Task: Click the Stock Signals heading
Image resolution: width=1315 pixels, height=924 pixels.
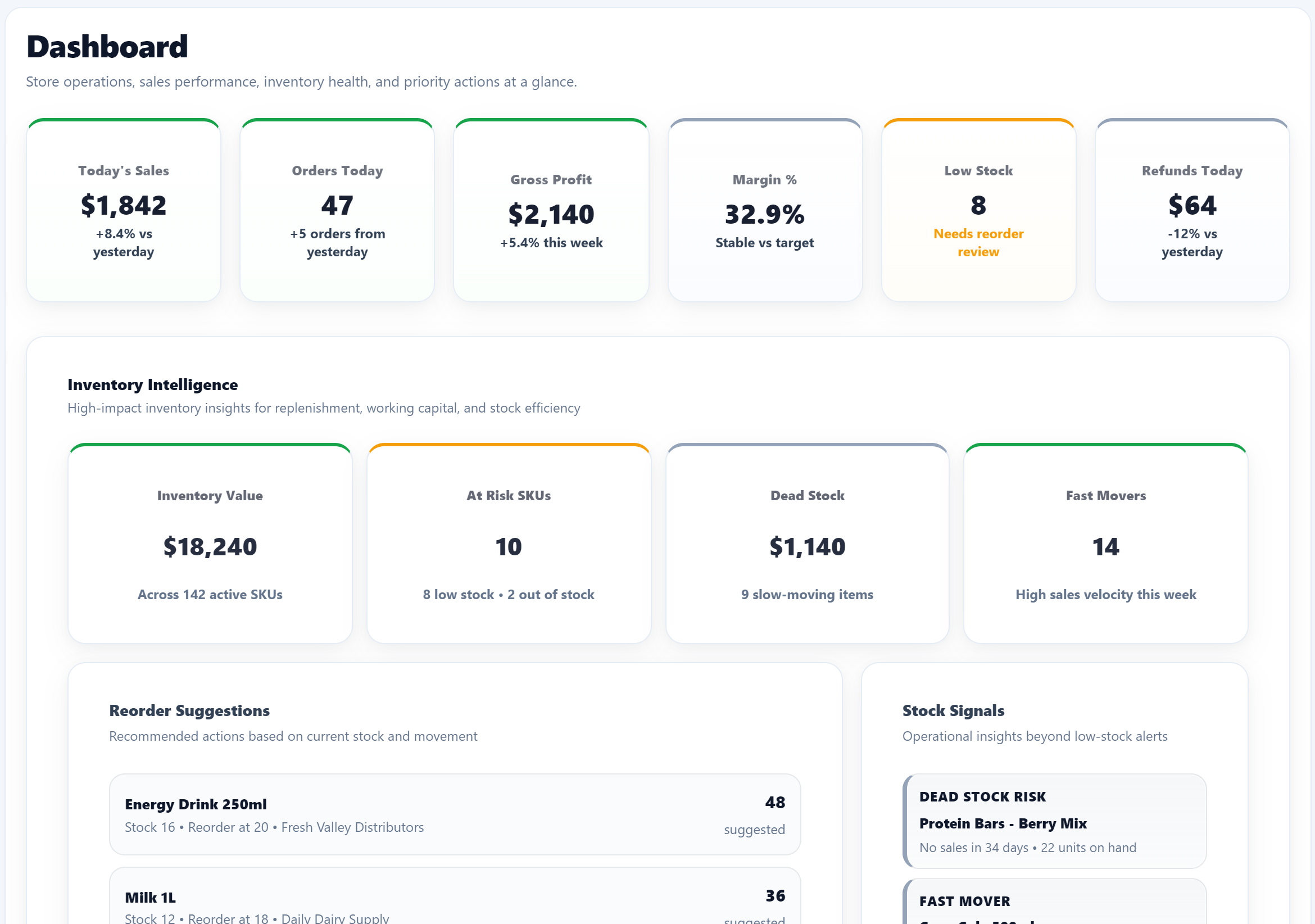Action: (953, 710)
